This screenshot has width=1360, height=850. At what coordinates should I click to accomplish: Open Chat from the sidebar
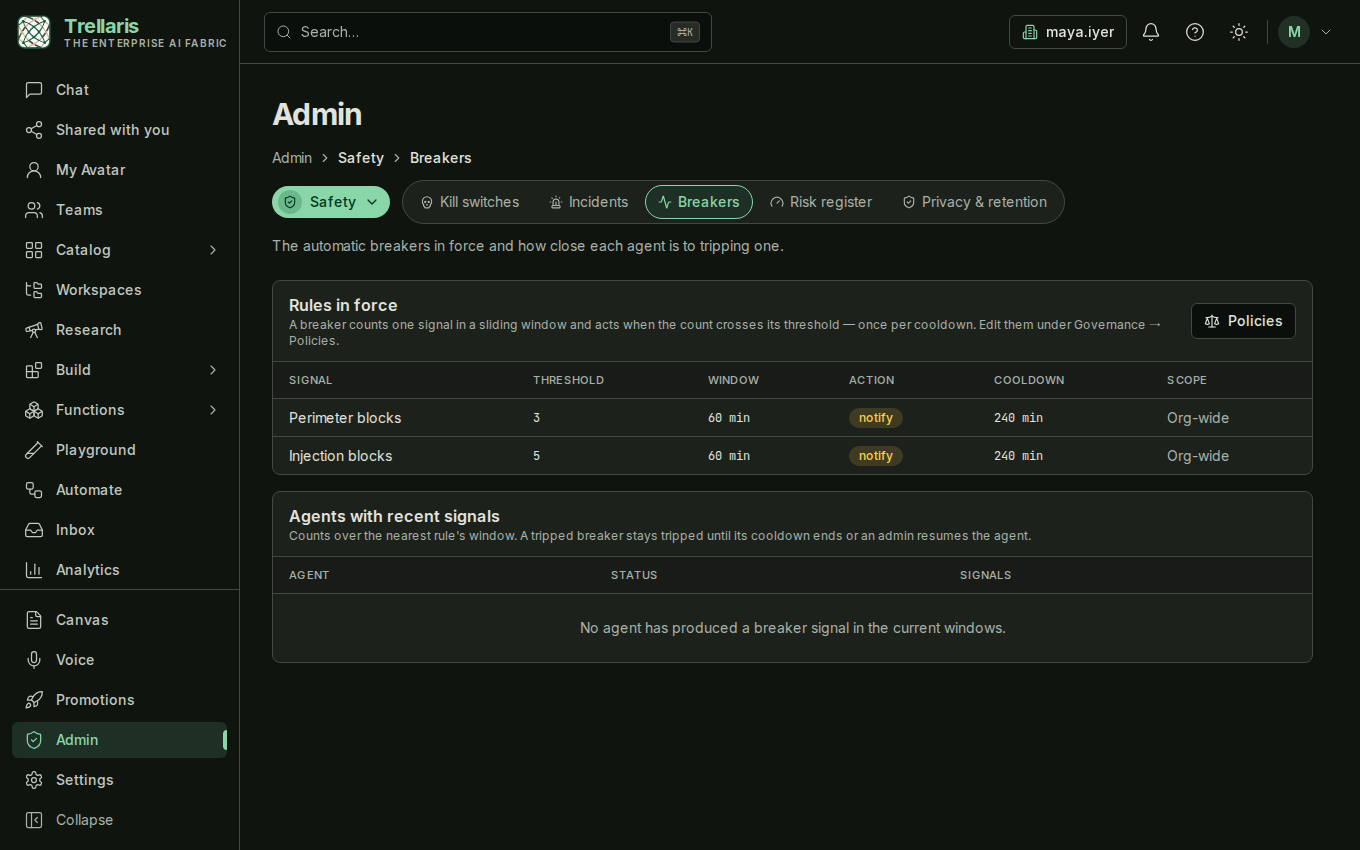[119, 90]
